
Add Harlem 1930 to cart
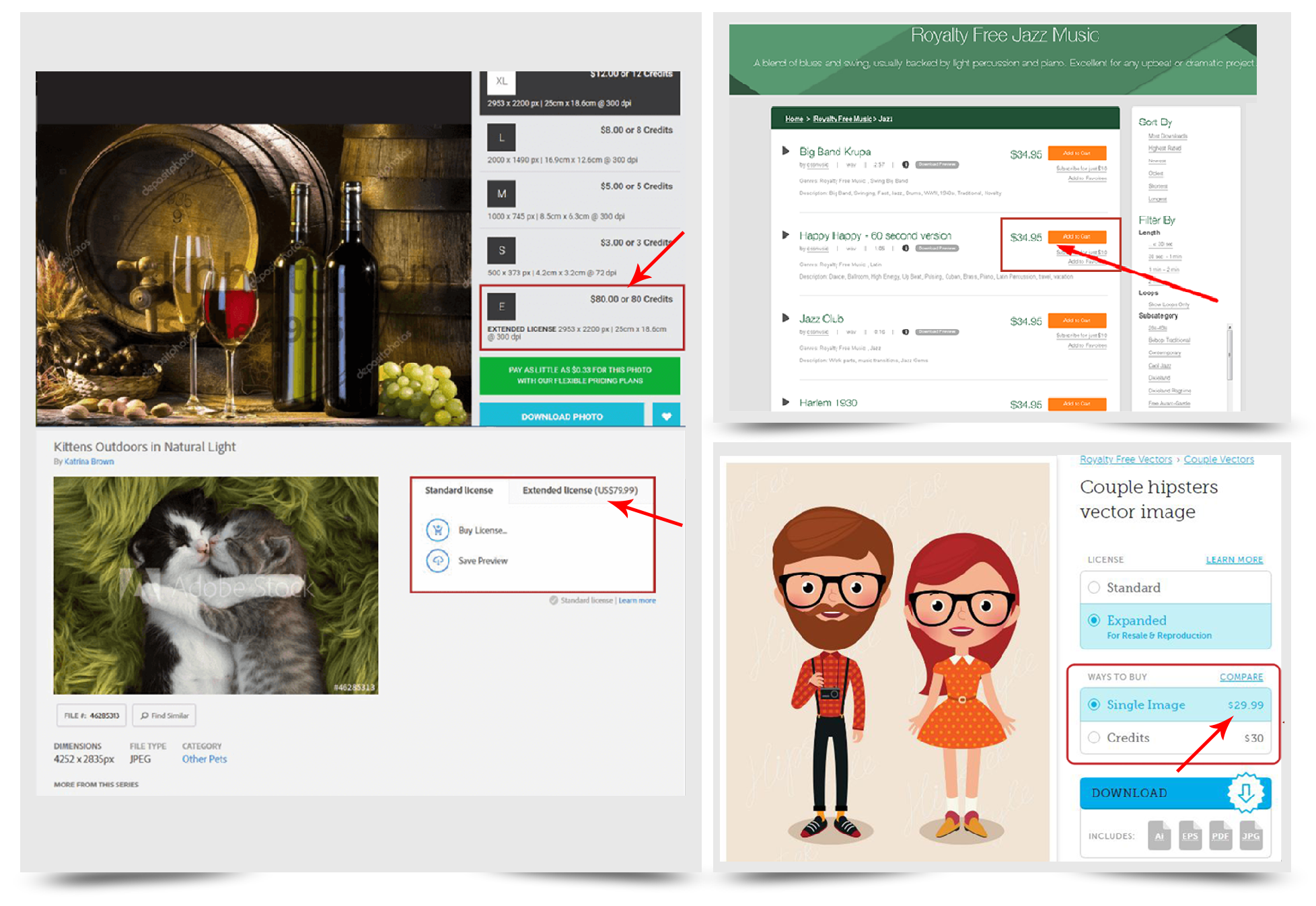(x=1076, y=403)
